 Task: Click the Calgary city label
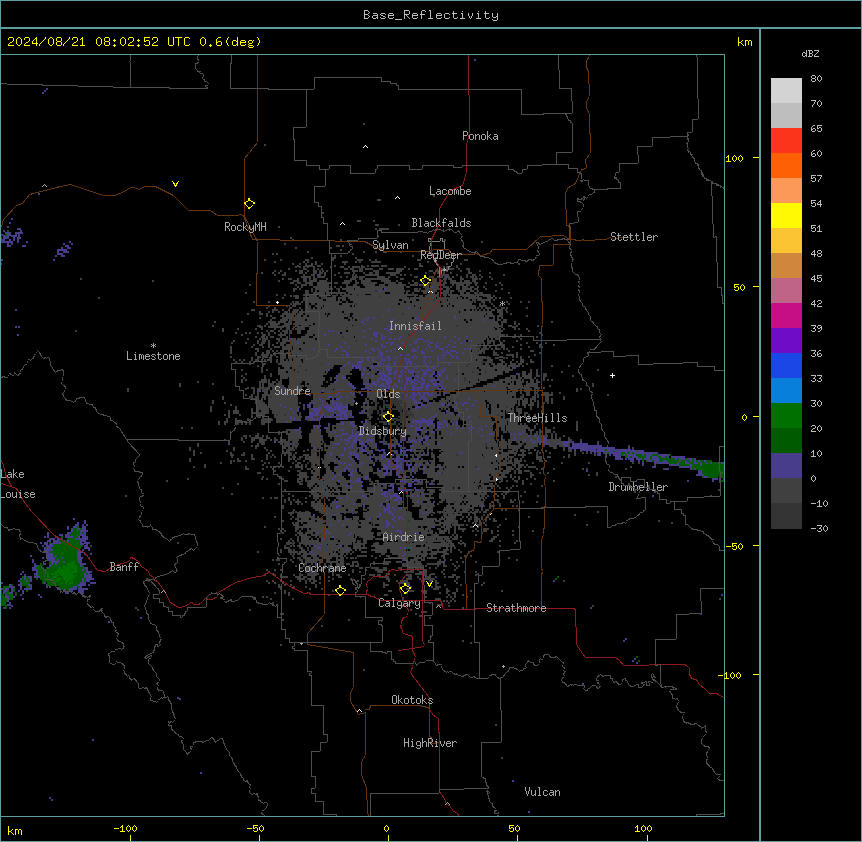click(x=399, y=603)
